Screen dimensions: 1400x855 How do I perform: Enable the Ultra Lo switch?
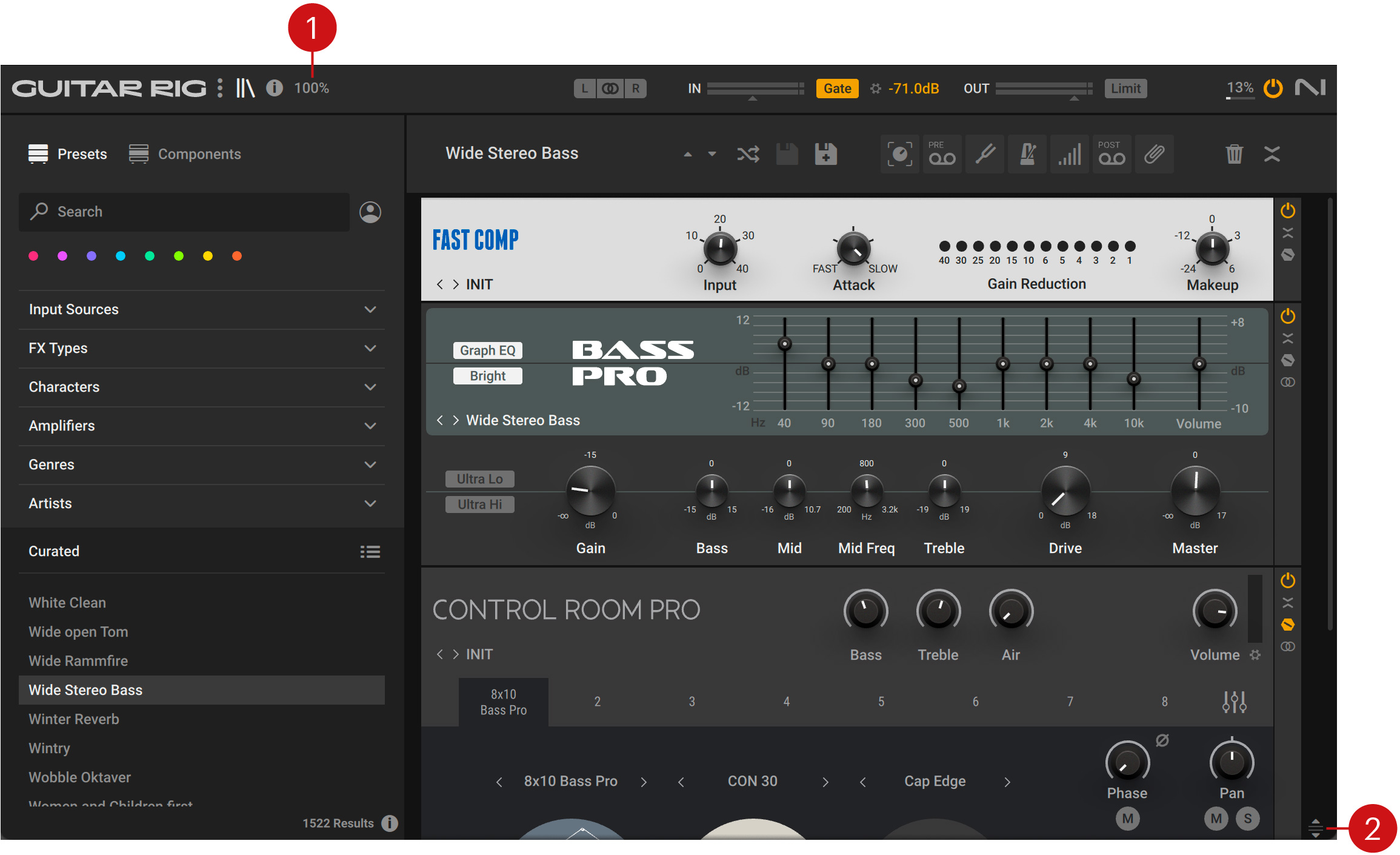[479, 479]
